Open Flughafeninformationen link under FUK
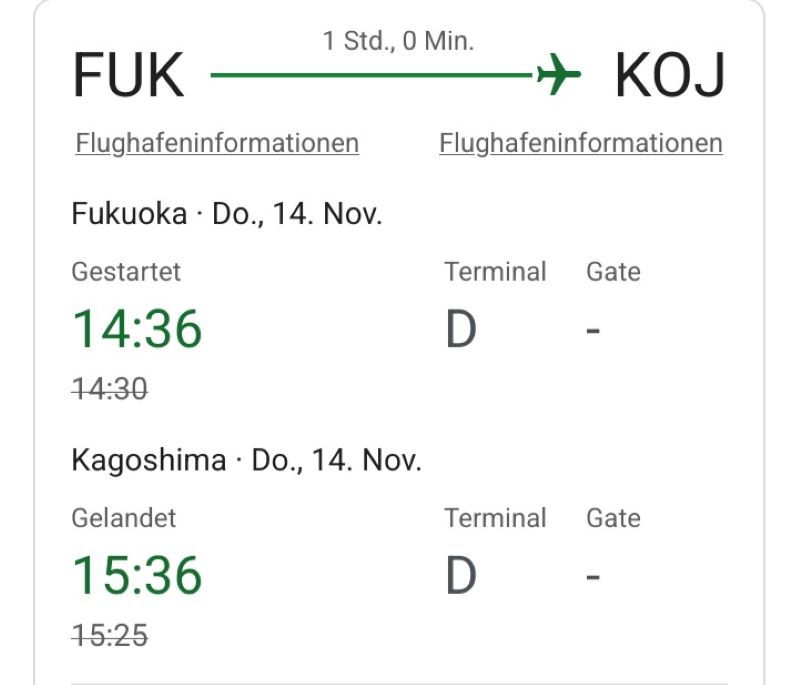This screenshot has width=799, height=685. (217, 143)
